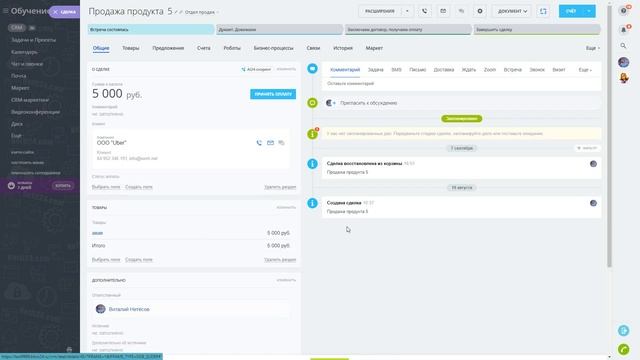Open chat with ООО Uber via chat icon
This screenshot has height=360, width=640.
coord(282,143)
